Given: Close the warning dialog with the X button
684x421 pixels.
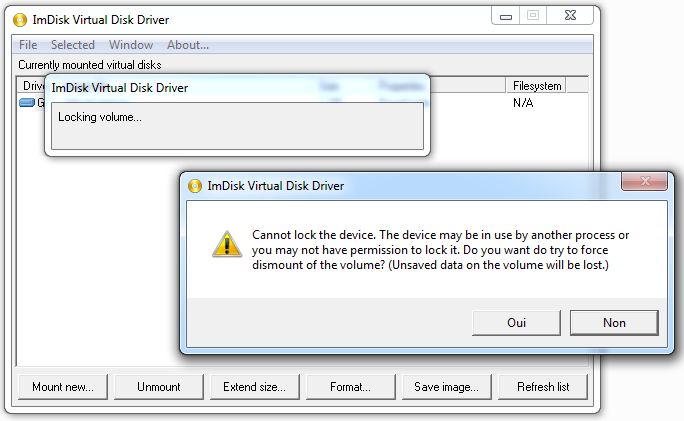Looking at the screenshot, I should point(644,181).
